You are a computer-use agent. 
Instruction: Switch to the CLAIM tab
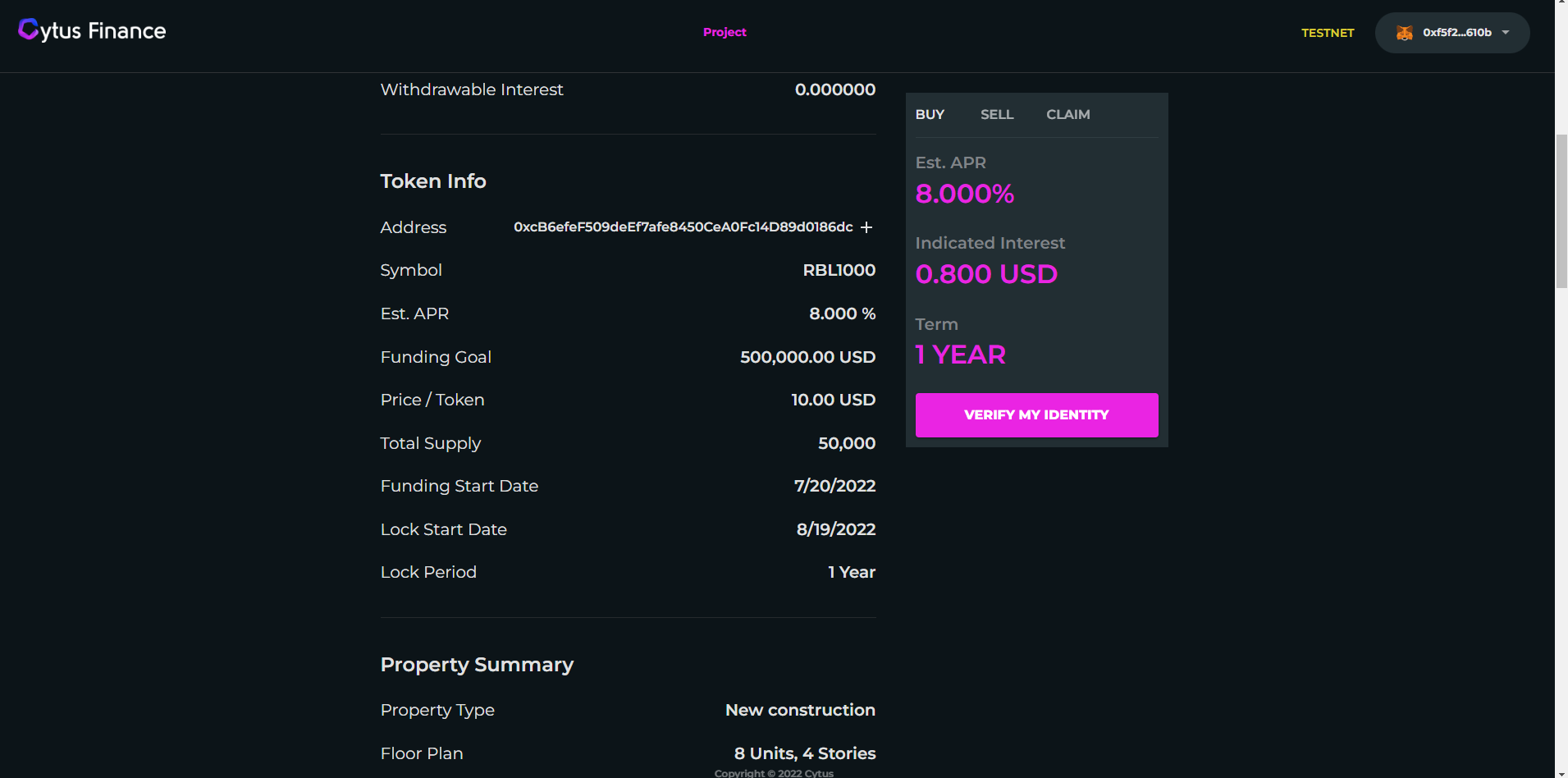[1067, 114]
